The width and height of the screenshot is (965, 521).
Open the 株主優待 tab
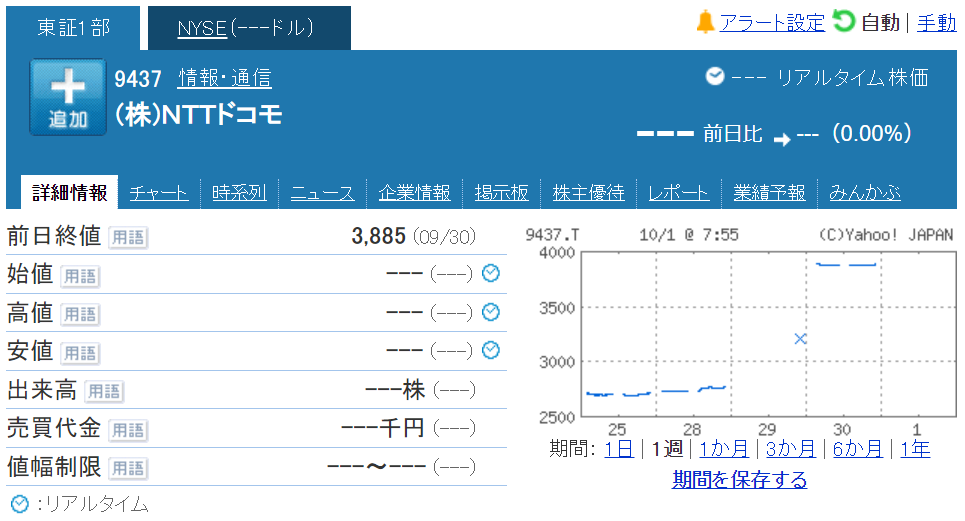[588, 193]
